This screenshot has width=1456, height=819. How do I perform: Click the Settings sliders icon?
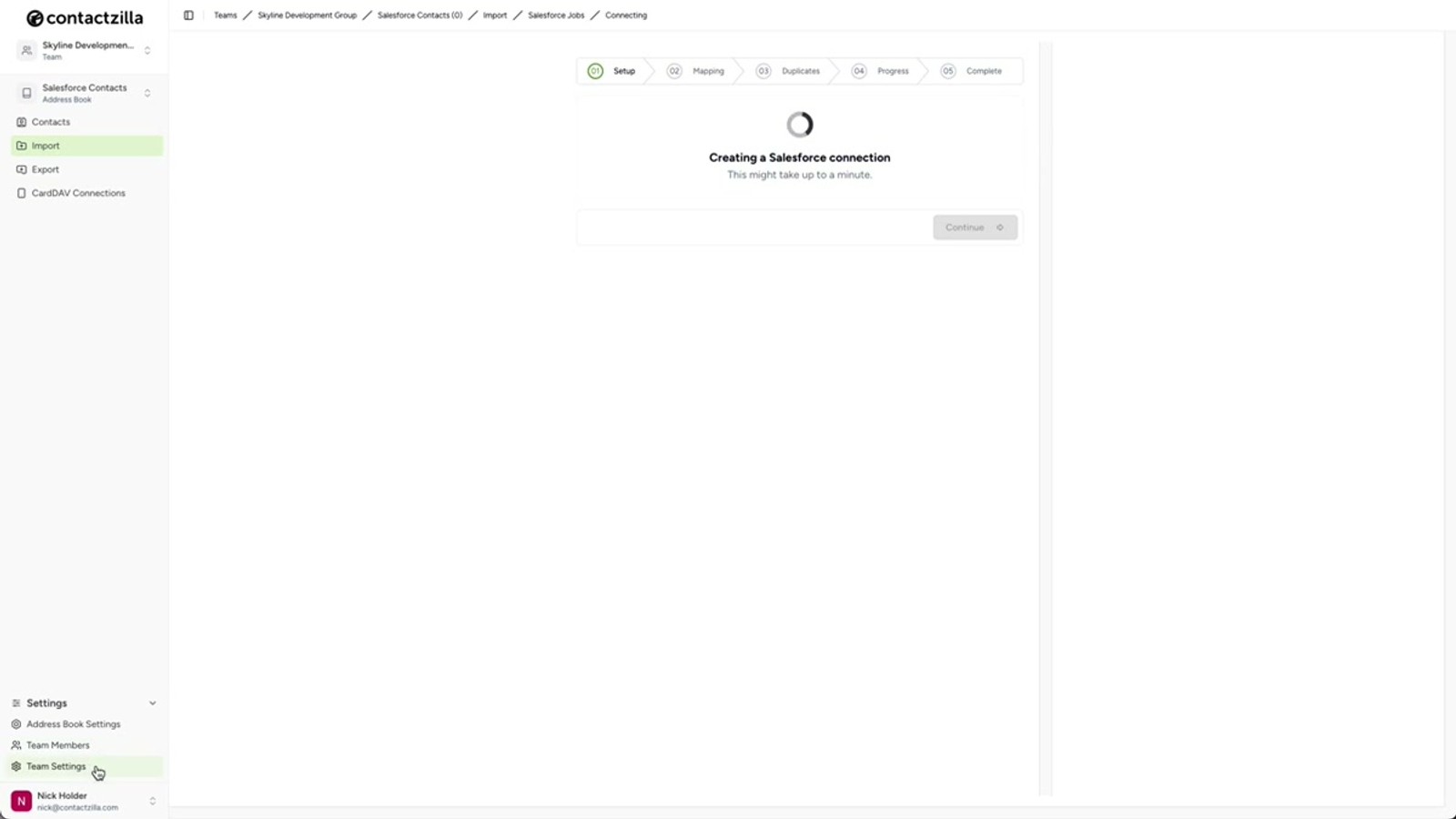[15, 703]
